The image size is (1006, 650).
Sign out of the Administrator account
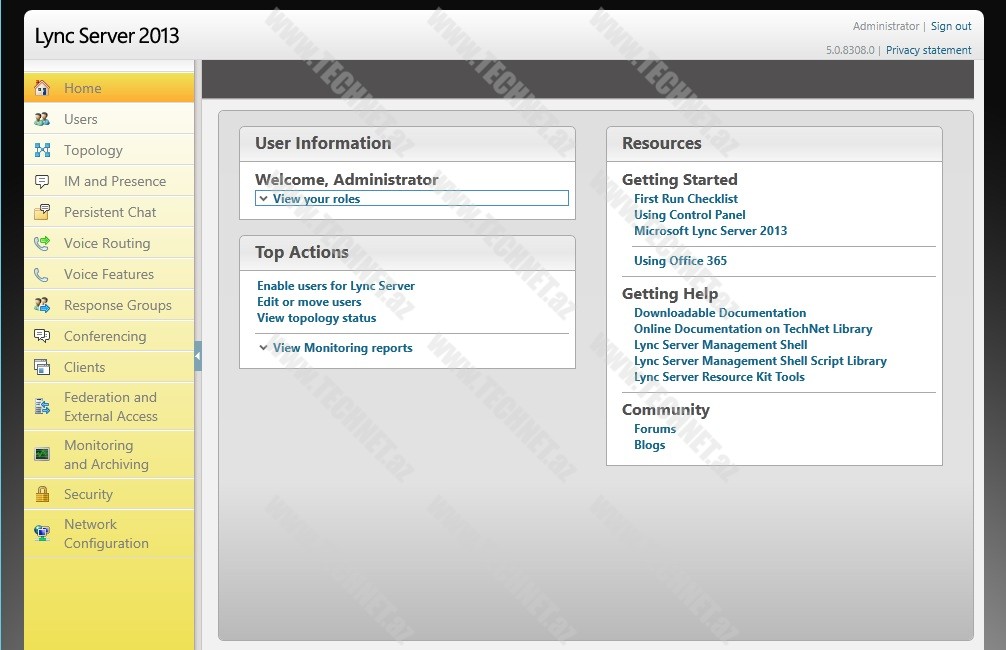pyautogui.click(x=950, y=26)
